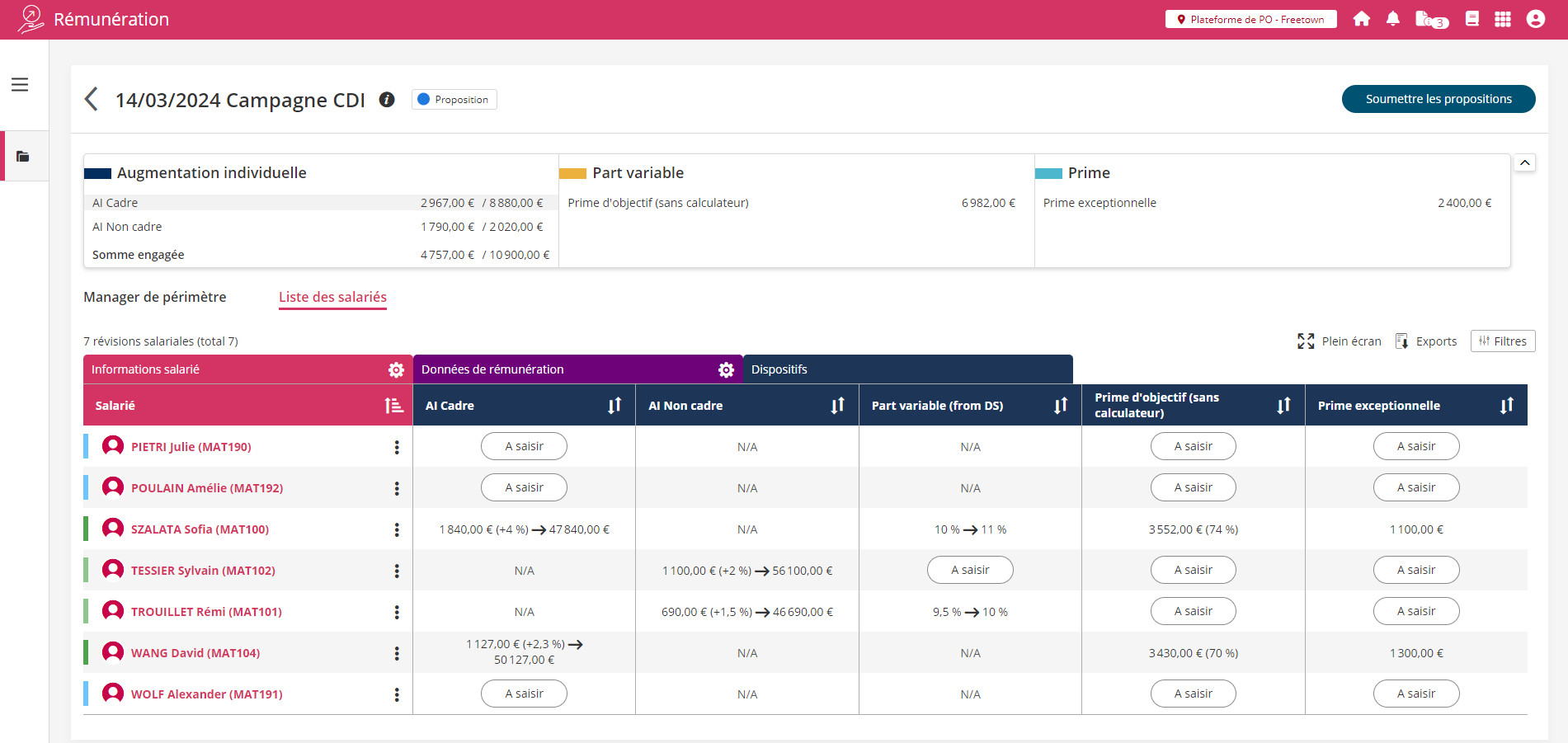The height and width of the screenshot is (743, 1568).
Task: Go back with the left arrow
Action: click(92, 99)
